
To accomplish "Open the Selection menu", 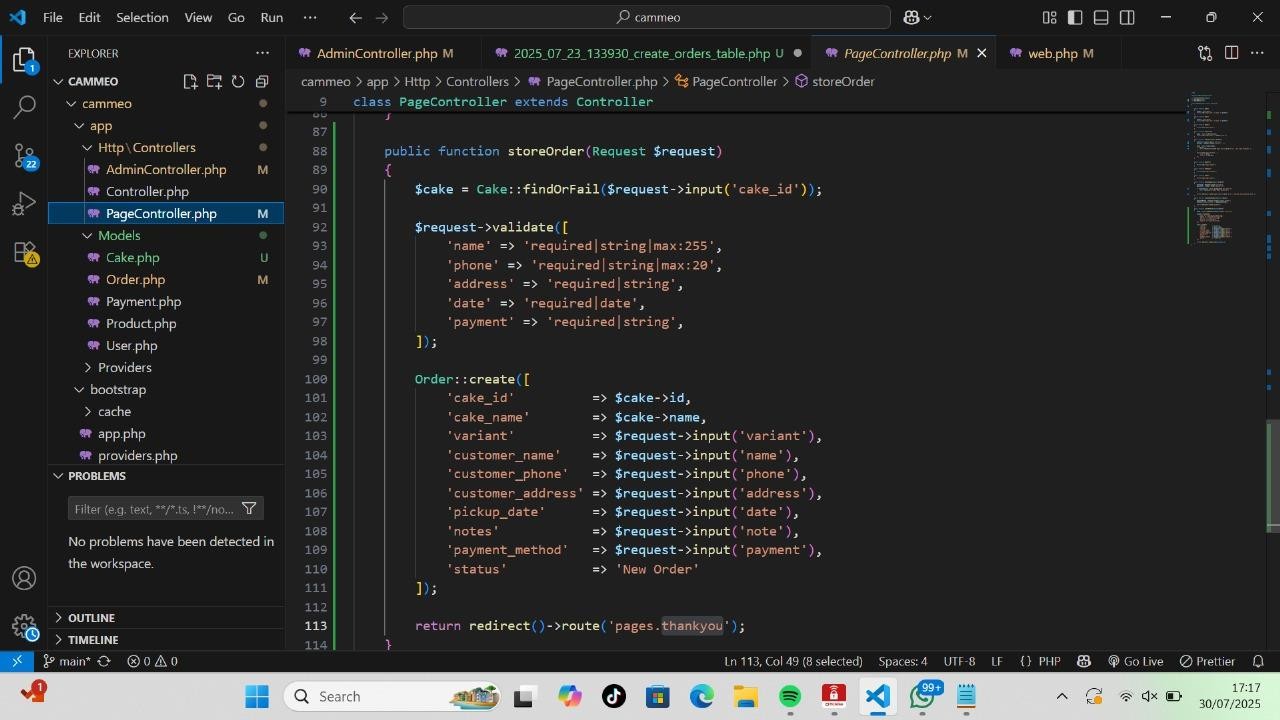I will point(142,17).
